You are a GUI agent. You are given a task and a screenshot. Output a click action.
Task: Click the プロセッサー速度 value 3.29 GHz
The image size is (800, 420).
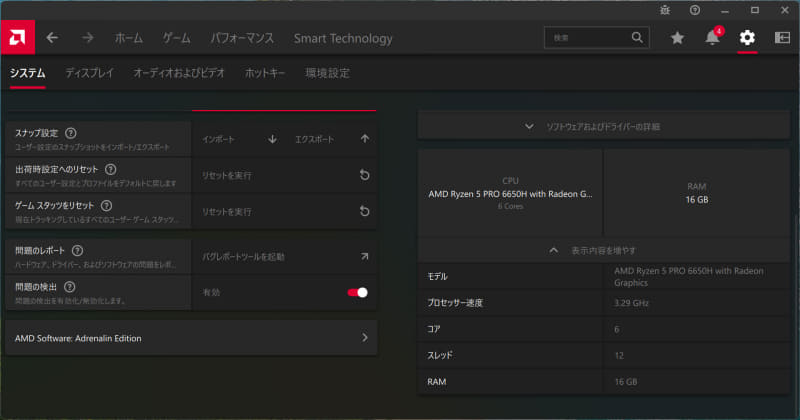coord(631,303)
